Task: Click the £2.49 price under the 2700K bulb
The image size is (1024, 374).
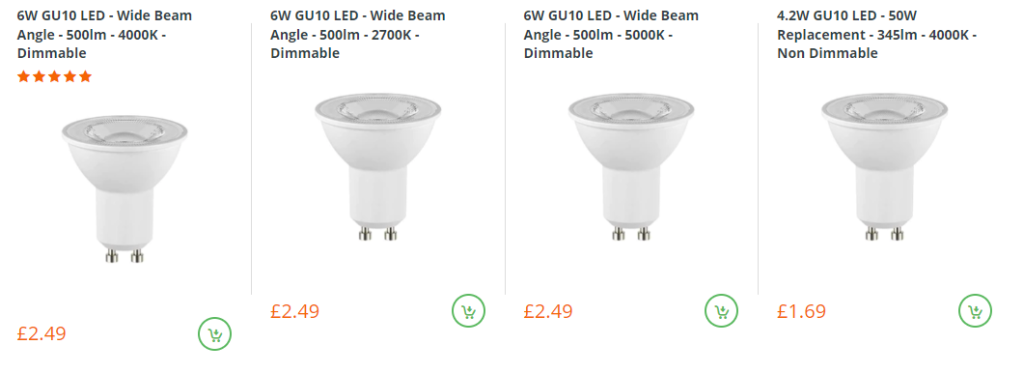Action: 295,311
